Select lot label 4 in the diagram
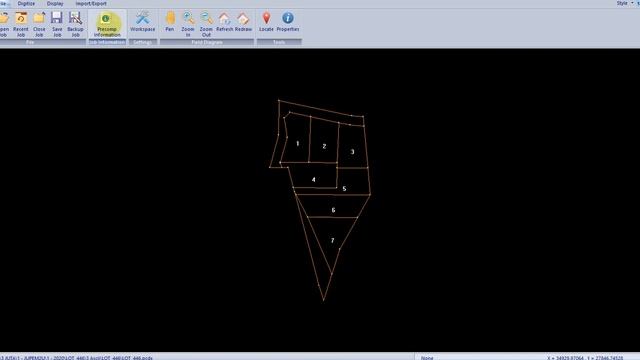 [313, 180]
